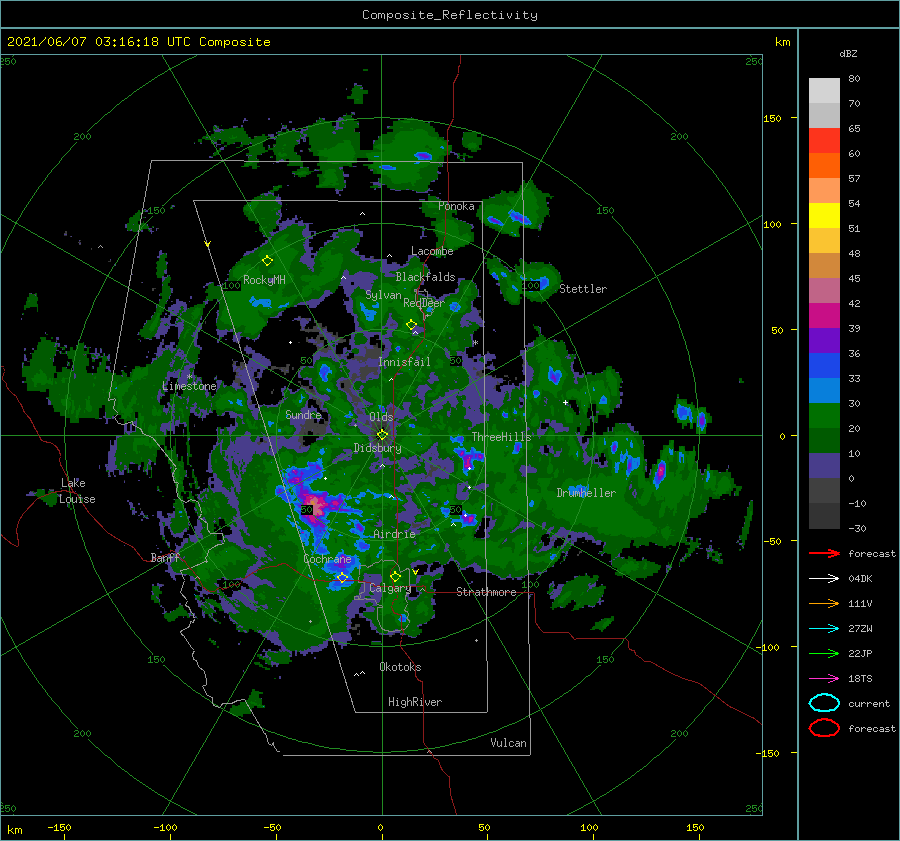
Task: Click the Airdrie city label
Action: [394, 534]
